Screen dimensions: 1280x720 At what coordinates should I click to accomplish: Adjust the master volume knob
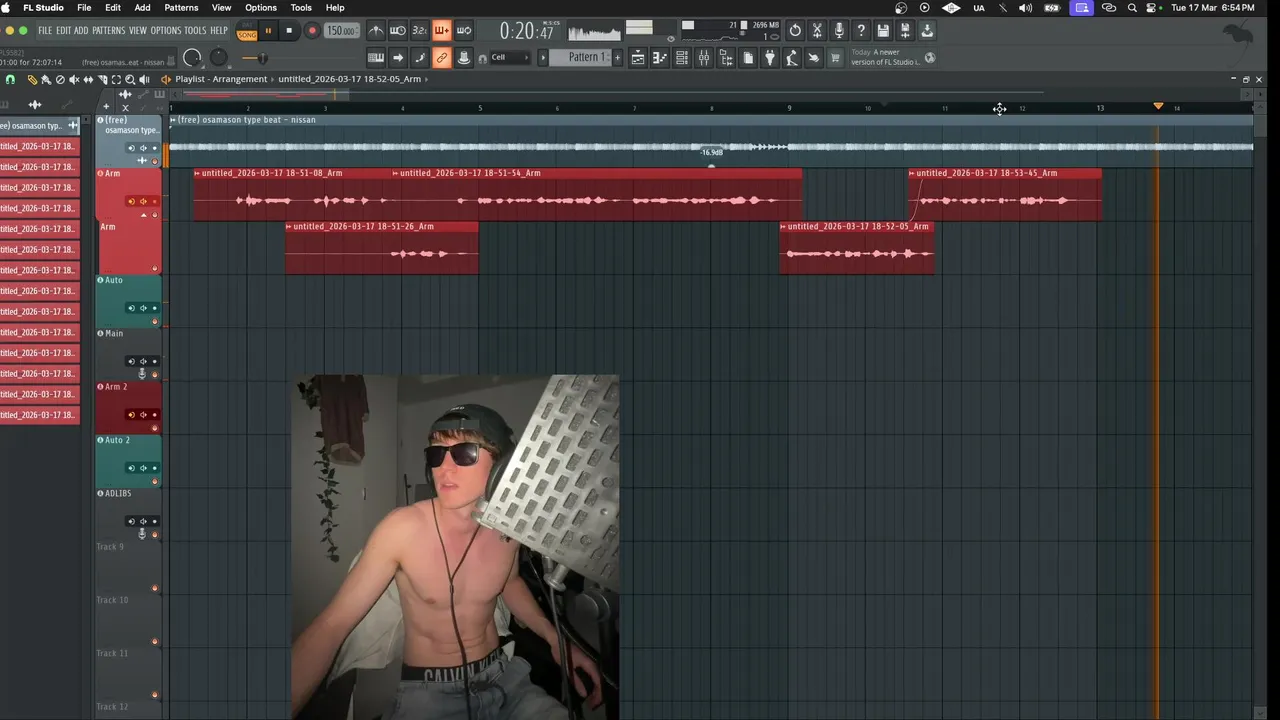click(193, 58)
